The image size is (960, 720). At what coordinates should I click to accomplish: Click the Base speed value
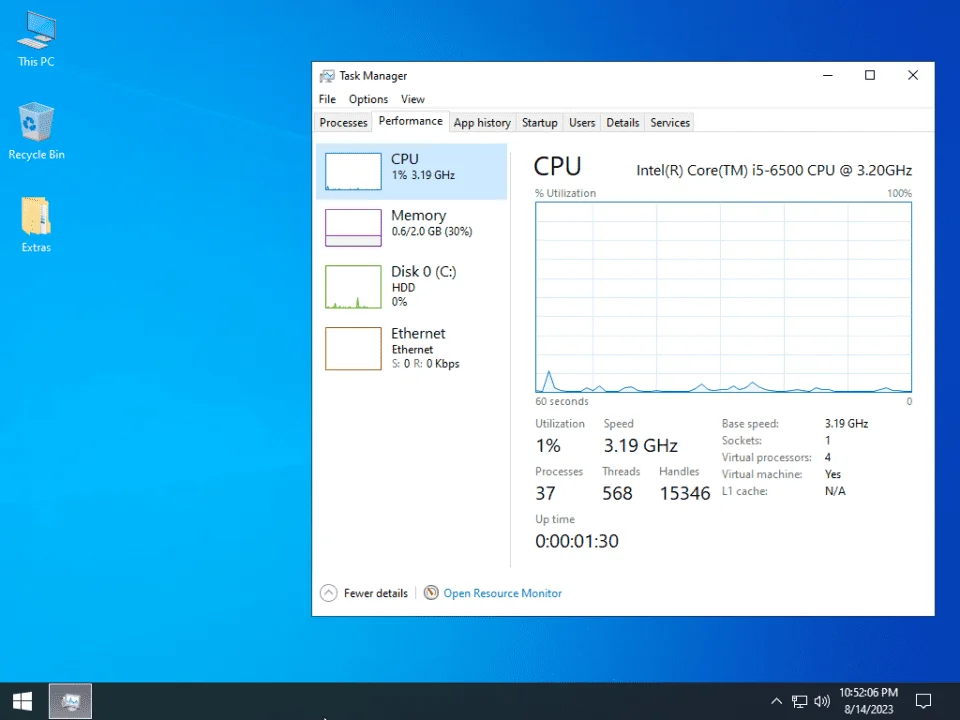point(846,424)
